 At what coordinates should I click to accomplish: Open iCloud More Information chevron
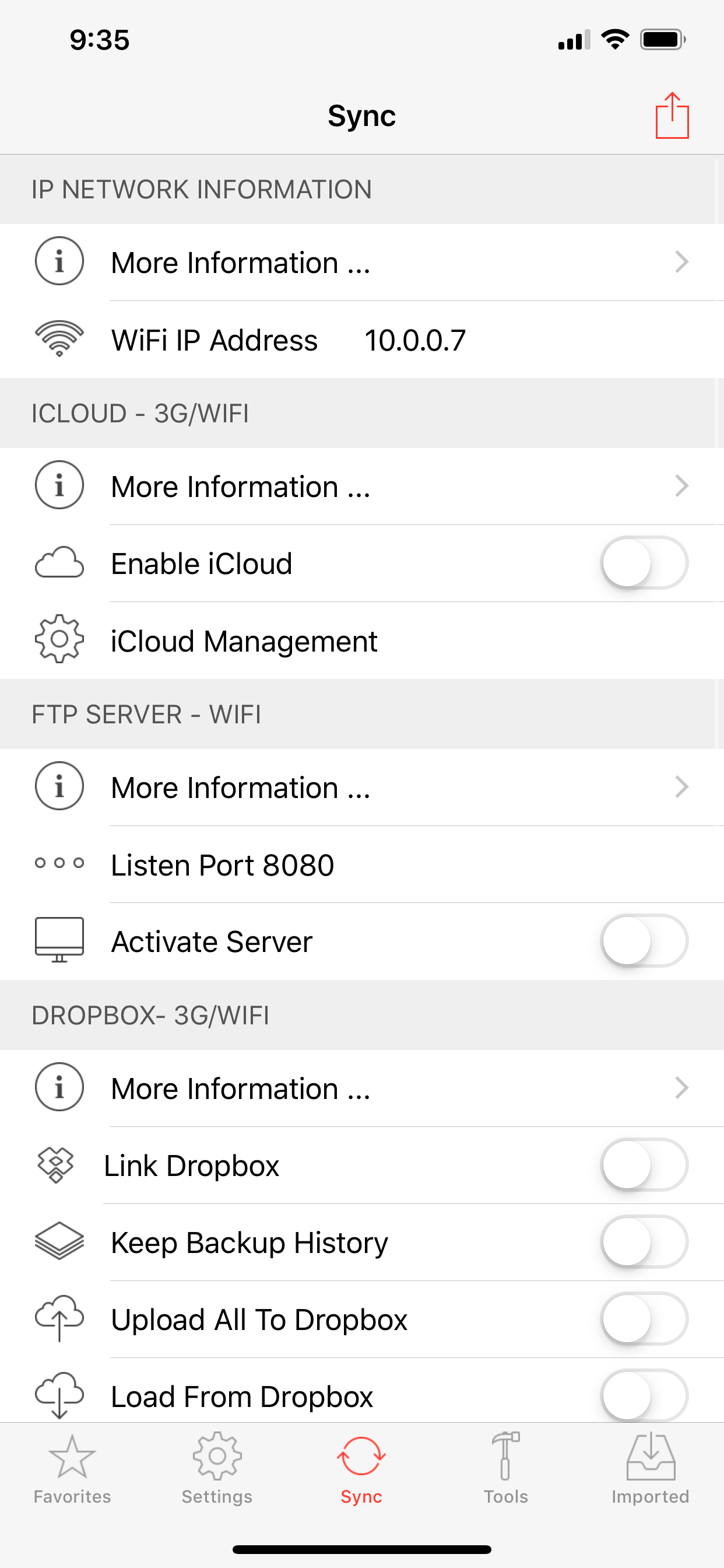[681, 486]
